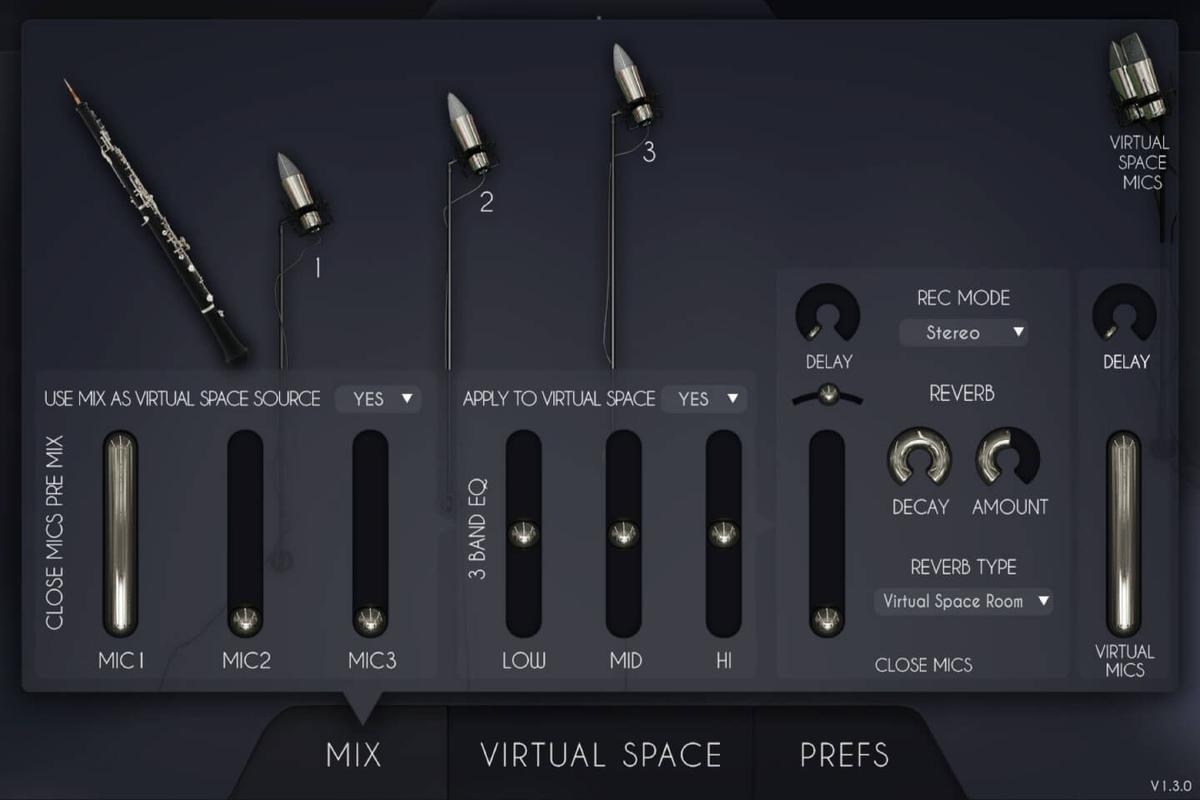Adjust the close mics Delay knob
The image size is (1200, 800).
pos(827,315)
